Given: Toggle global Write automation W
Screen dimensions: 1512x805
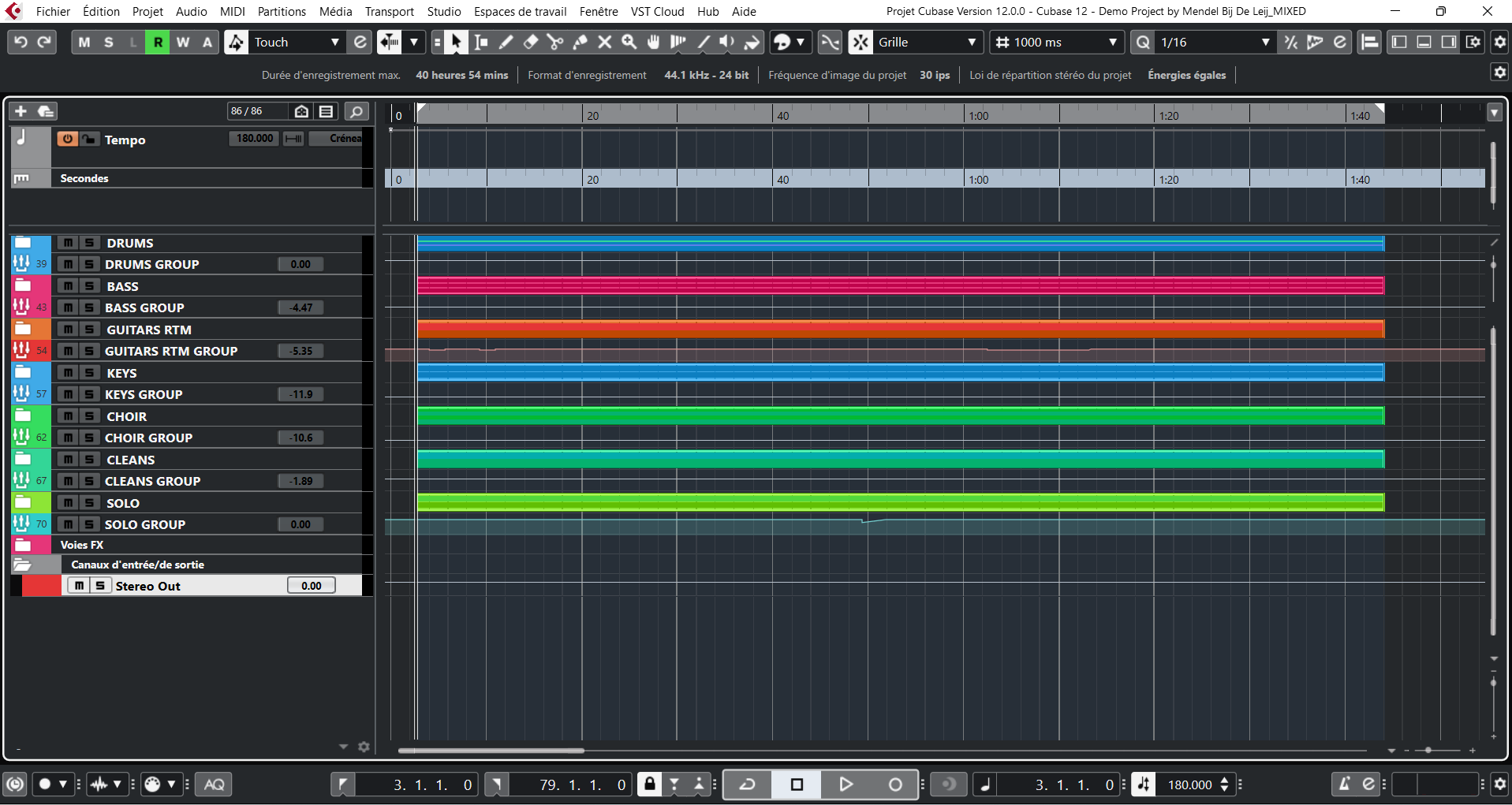Looking at the screenshot, I should 183,43.
